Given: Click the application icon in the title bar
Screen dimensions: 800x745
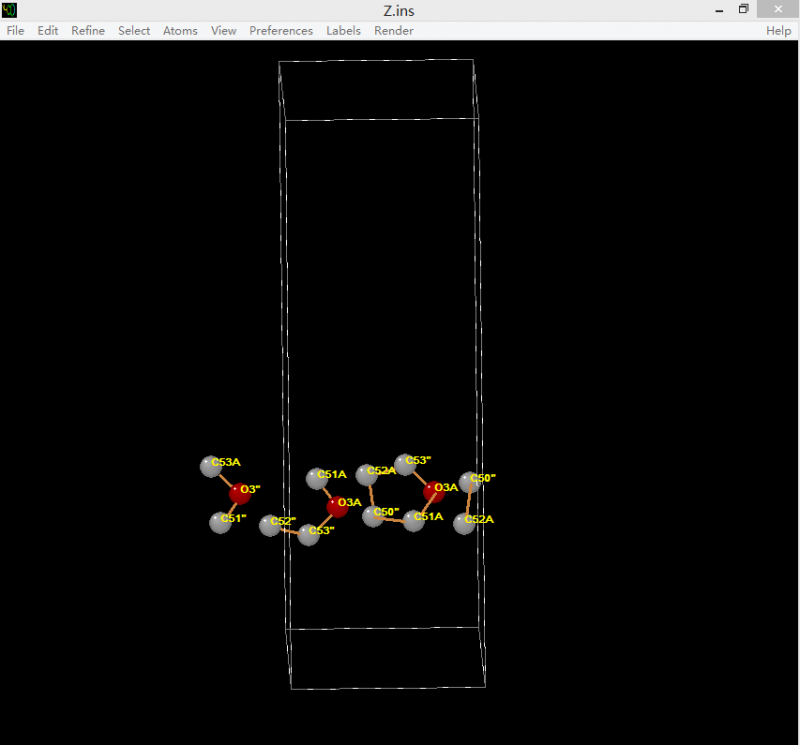Looking at the screenshot, I should (9, 10).
